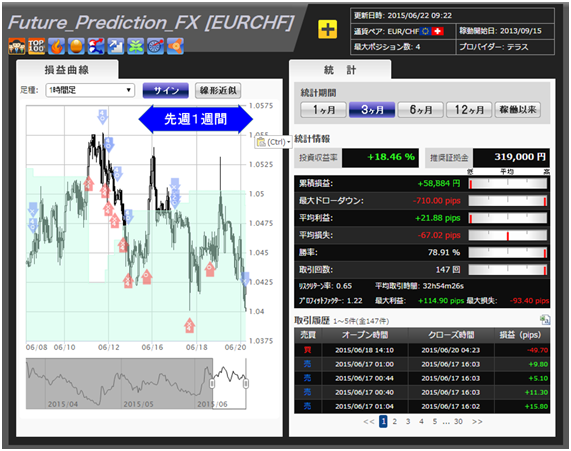571x451 pixels.
Task: Go to trade history page 3
Action: [408, 421]
